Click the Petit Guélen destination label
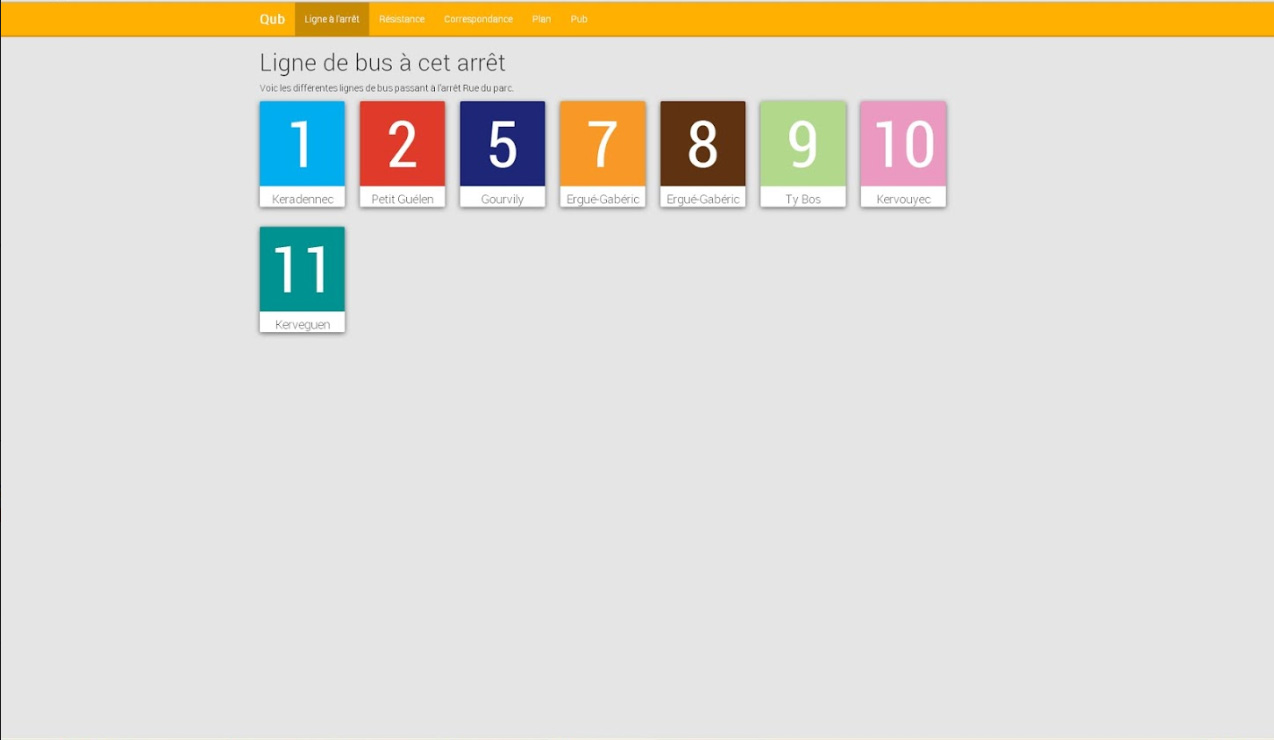 click(x=402, y=199)
